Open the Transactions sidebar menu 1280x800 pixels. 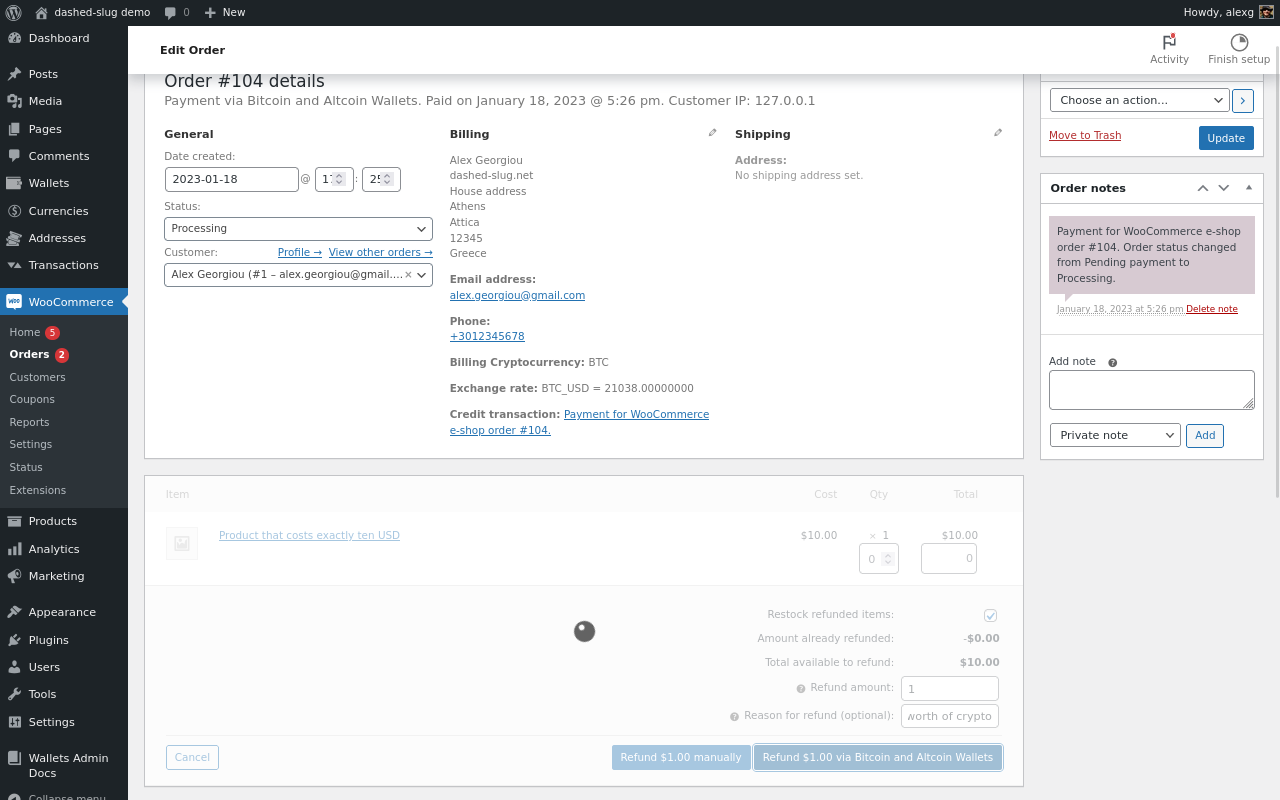pos(64,265)
